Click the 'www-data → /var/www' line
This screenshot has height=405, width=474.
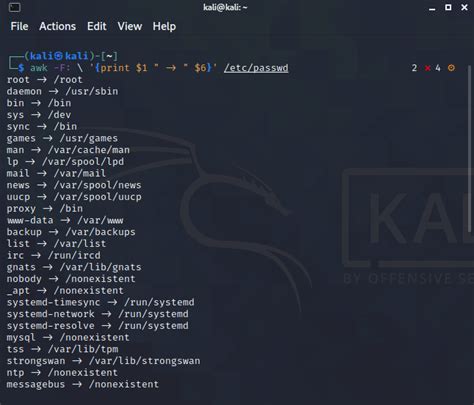point(65,220)
